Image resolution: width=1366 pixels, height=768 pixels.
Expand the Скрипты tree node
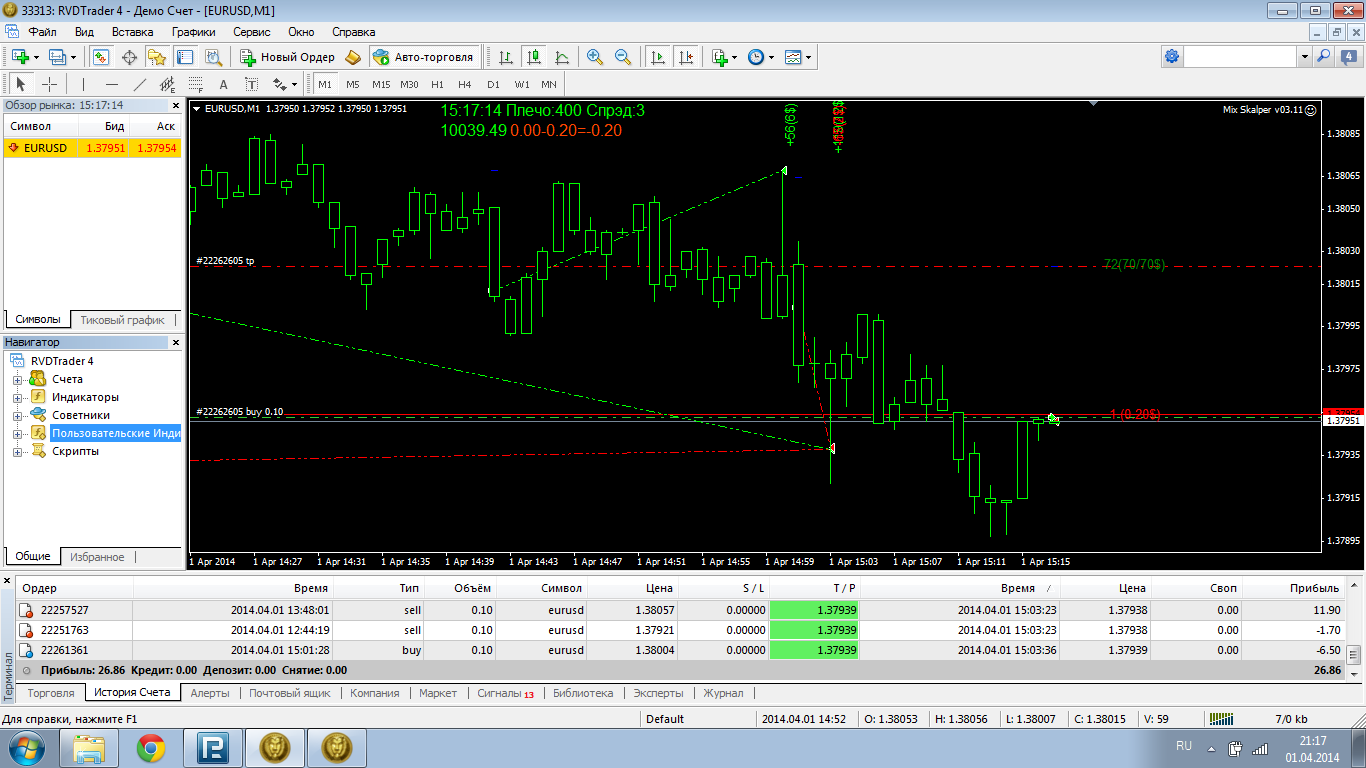17,452
